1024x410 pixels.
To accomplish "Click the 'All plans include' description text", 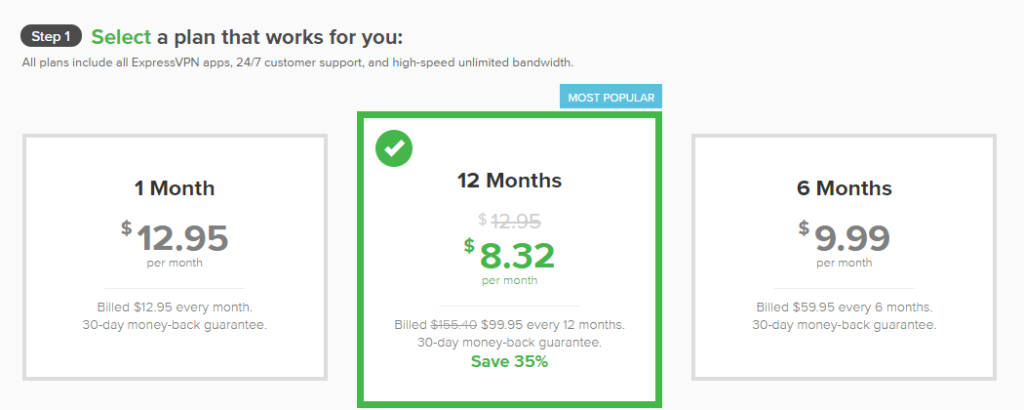I will [x=297, y=63].
